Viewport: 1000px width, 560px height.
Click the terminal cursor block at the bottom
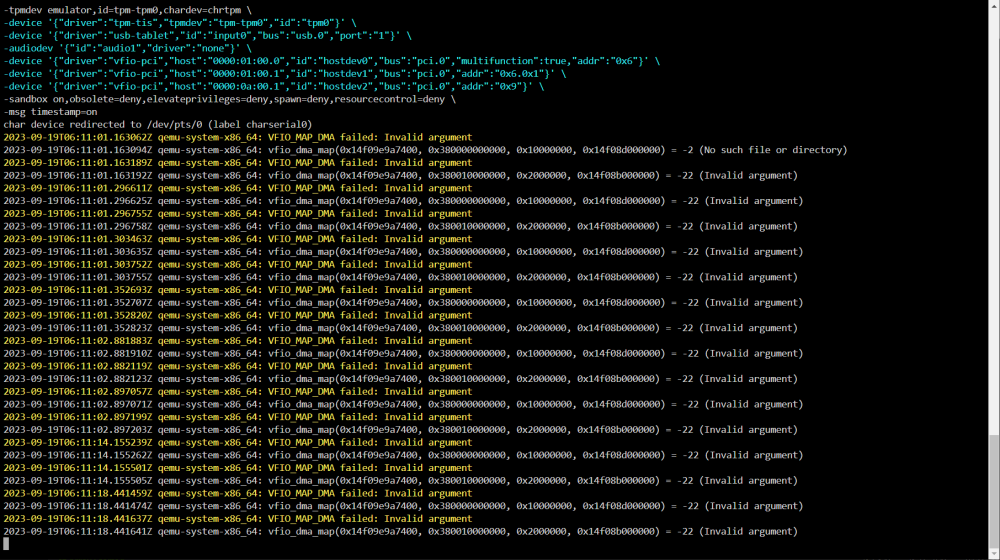tap(6, 543)
